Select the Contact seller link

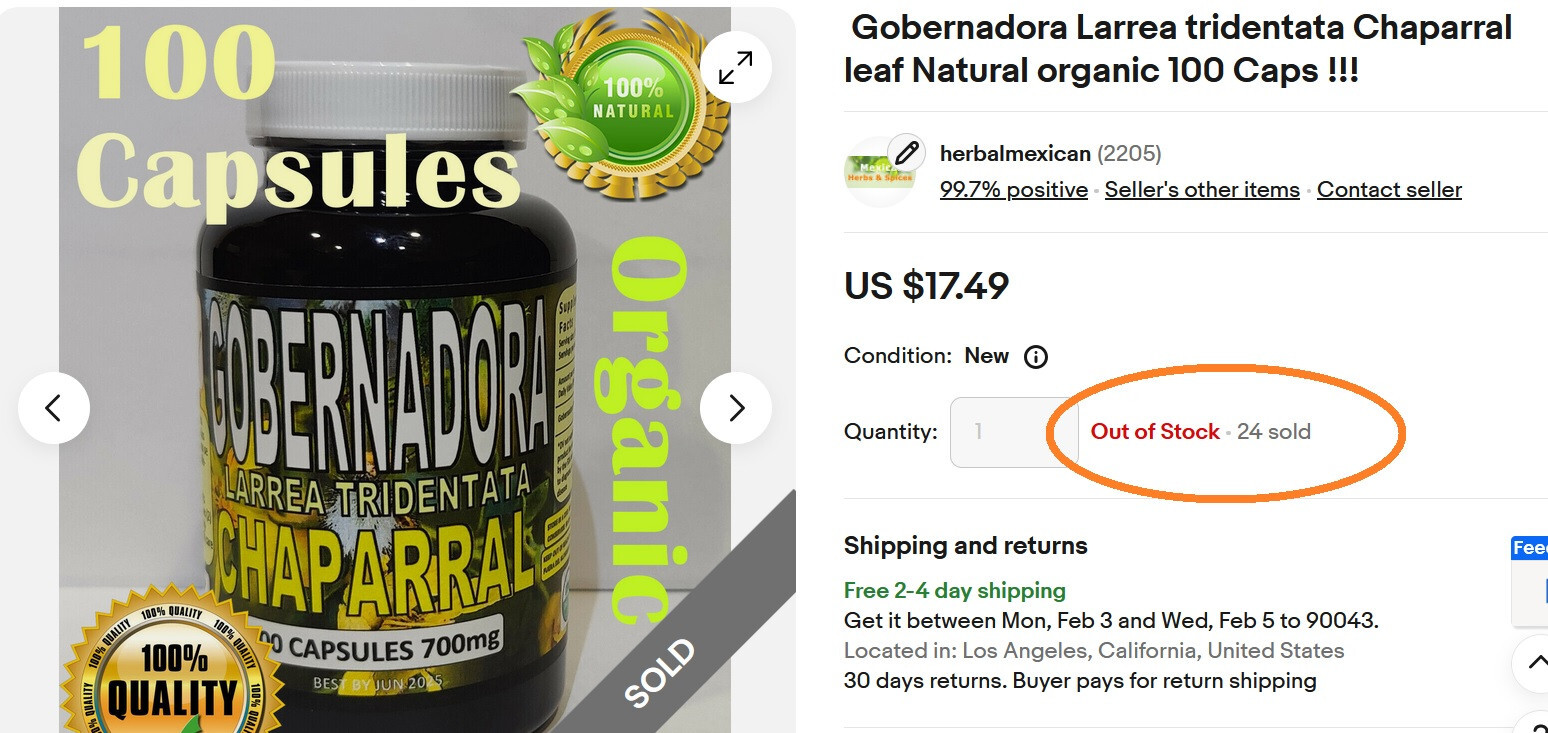click(1389, 190)
